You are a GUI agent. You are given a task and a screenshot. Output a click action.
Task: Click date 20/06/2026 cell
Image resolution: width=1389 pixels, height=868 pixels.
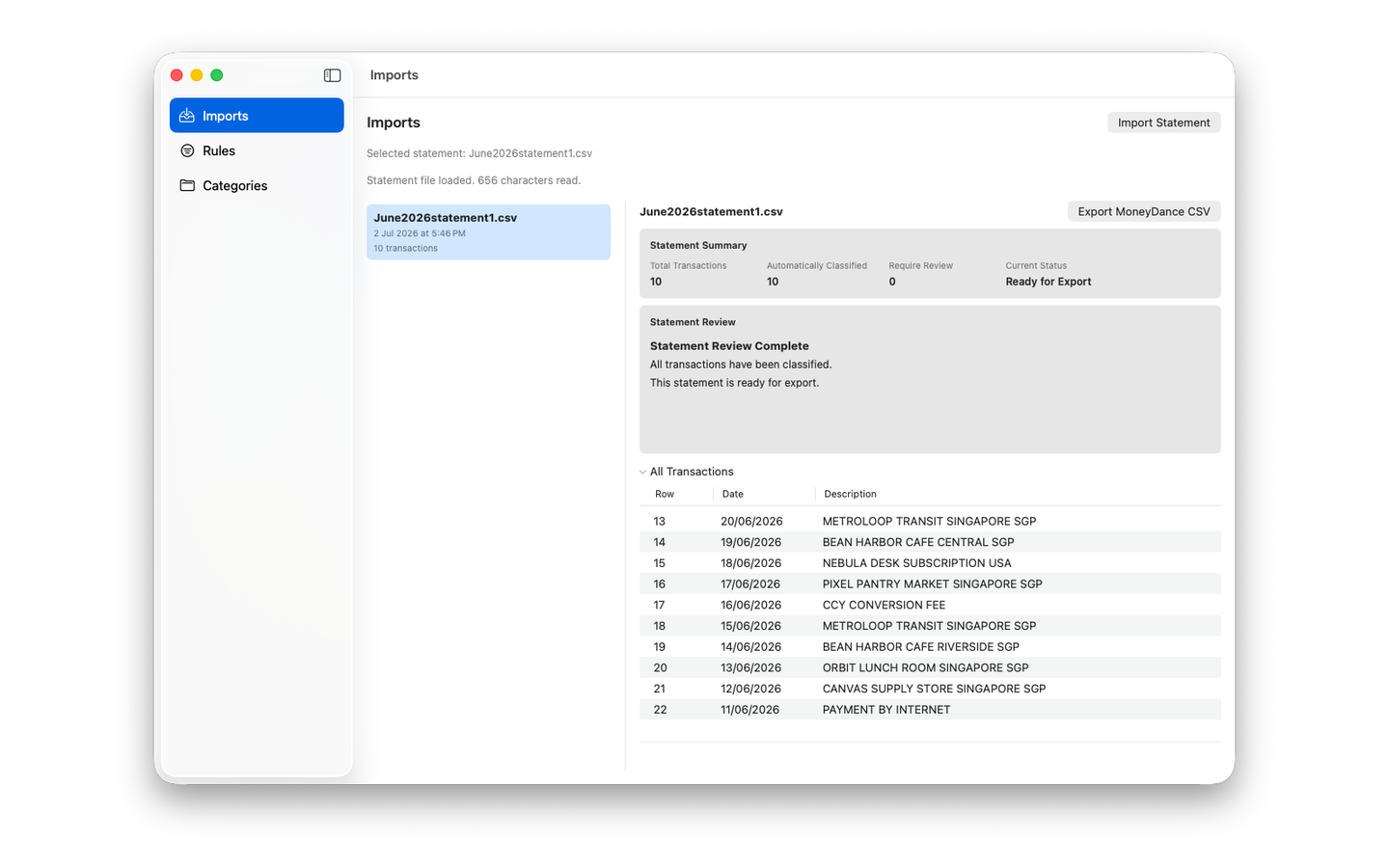751,521
